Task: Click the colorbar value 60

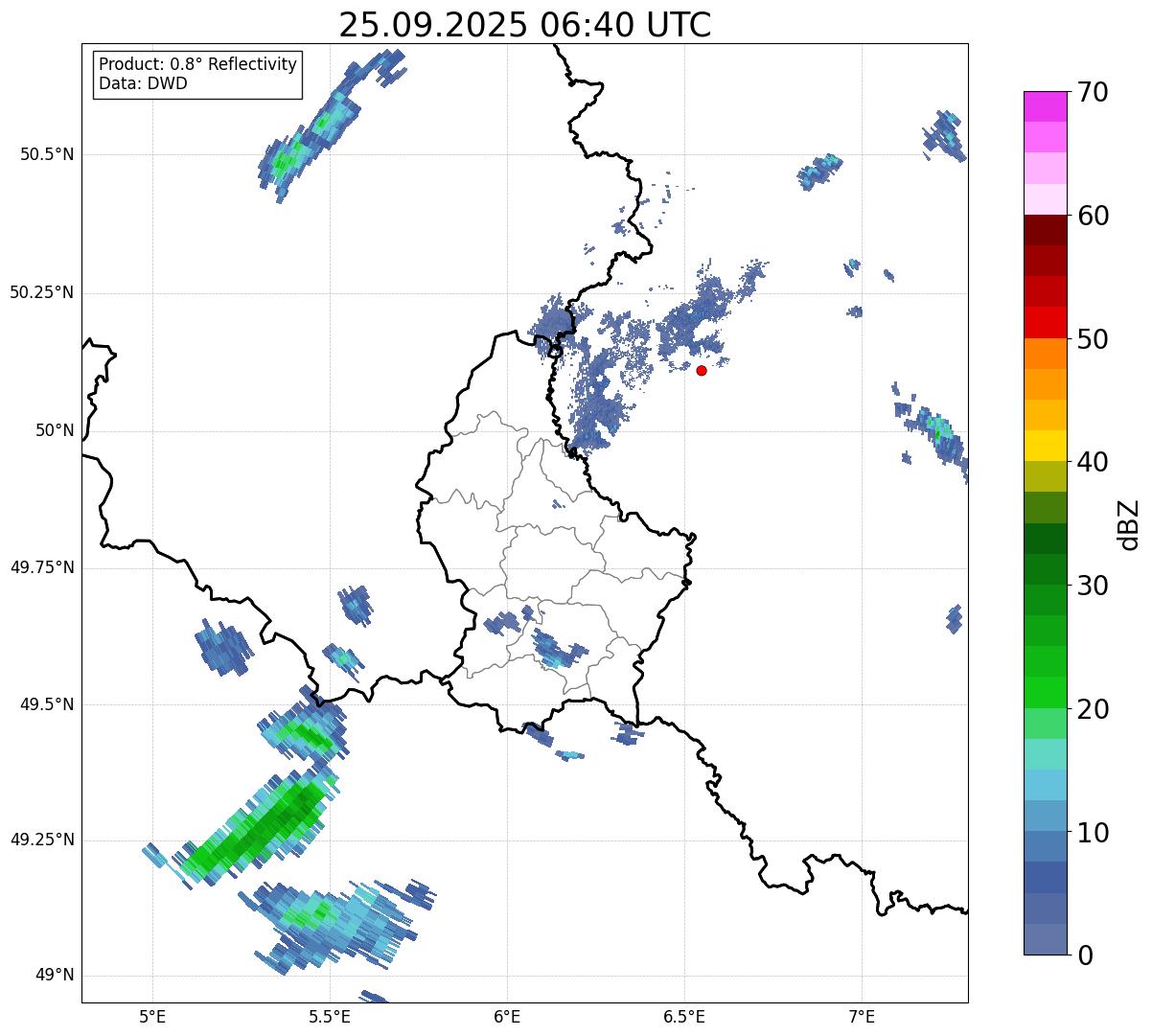Action: (1093, 216)
